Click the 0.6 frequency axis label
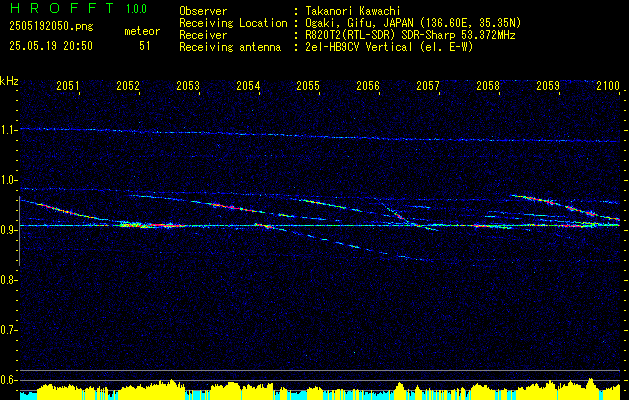629x400 pixels. [x=7, y=380]
